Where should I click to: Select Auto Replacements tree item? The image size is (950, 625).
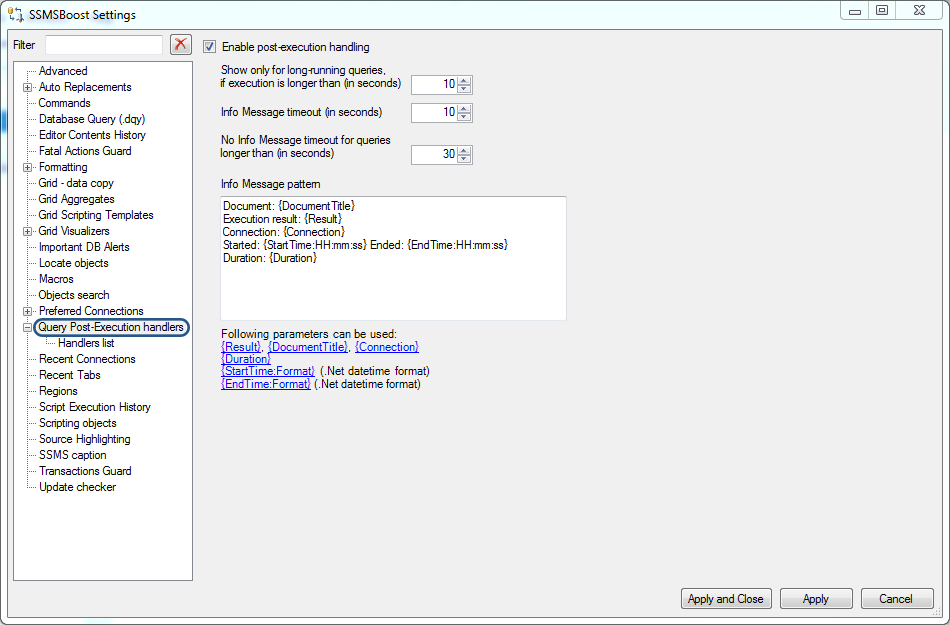click(x=85, y=87)
